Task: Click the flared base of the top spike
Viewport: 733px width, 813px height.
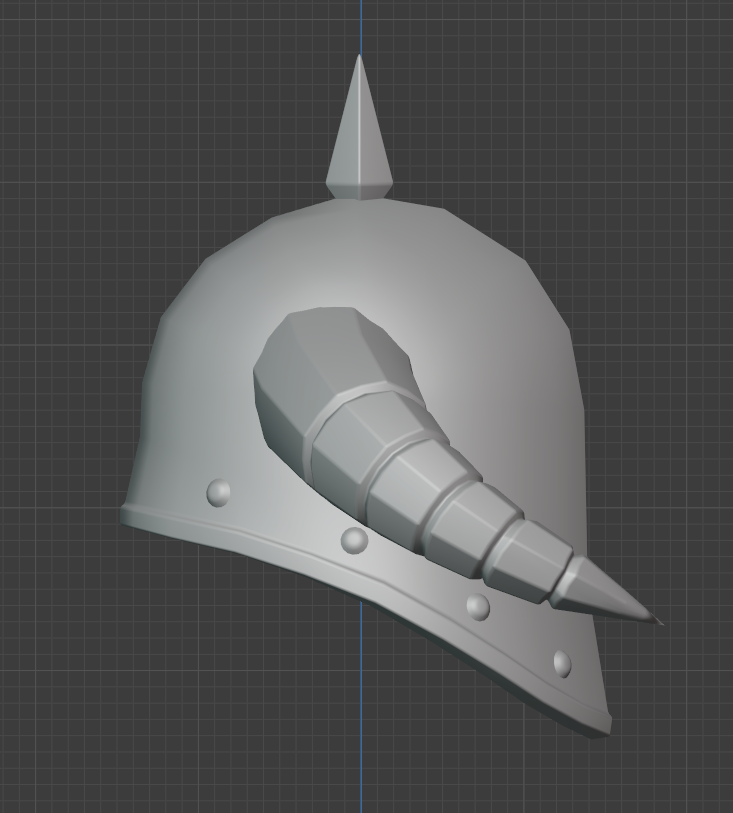Action: click(359, 191)
